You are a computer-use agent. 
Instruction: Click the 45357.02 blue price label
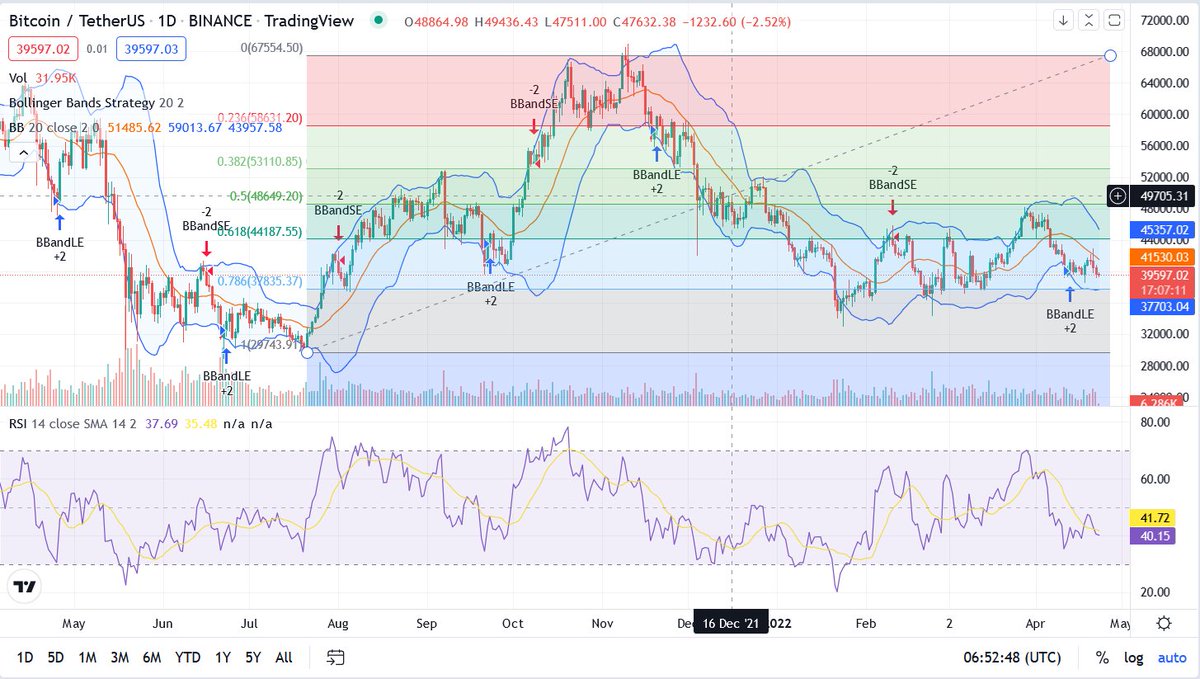coord(1160,230)
